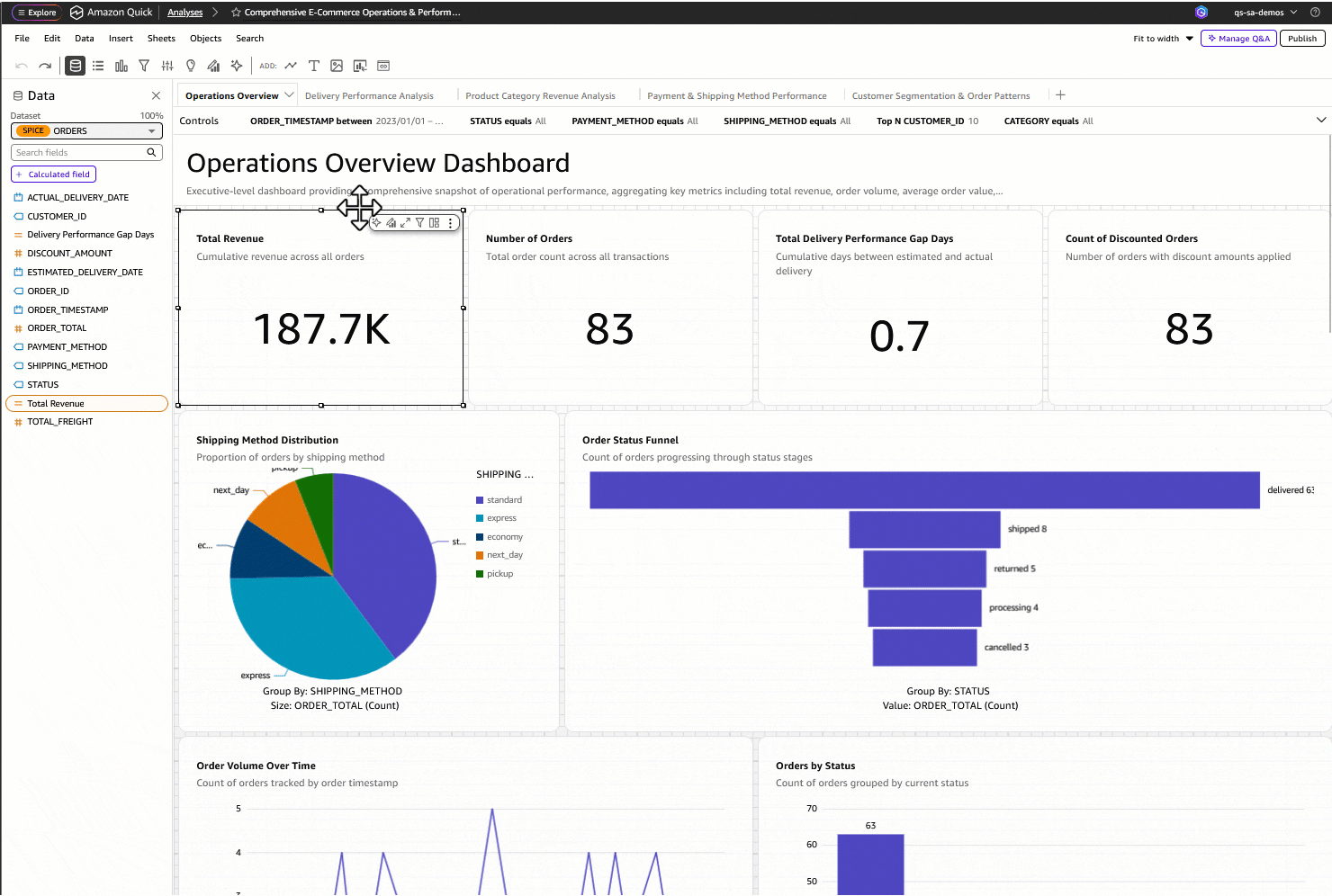Open the qs-sa-demos account menu
The height and width of the screenshot is (896, 1332).
(1265, 13)
